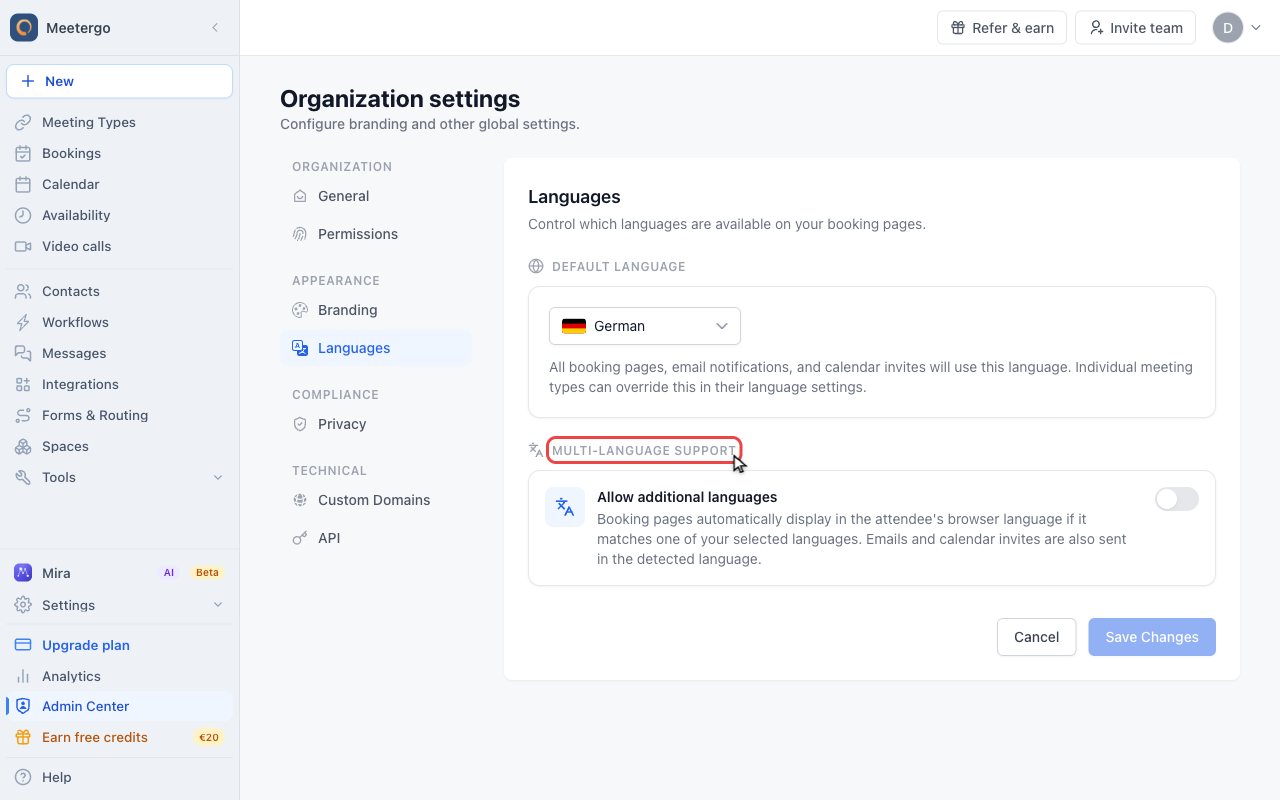Screen dimensions: 1280x800
Task: Open Contacts in the sidebar
Action: click(x=119, y=291)
